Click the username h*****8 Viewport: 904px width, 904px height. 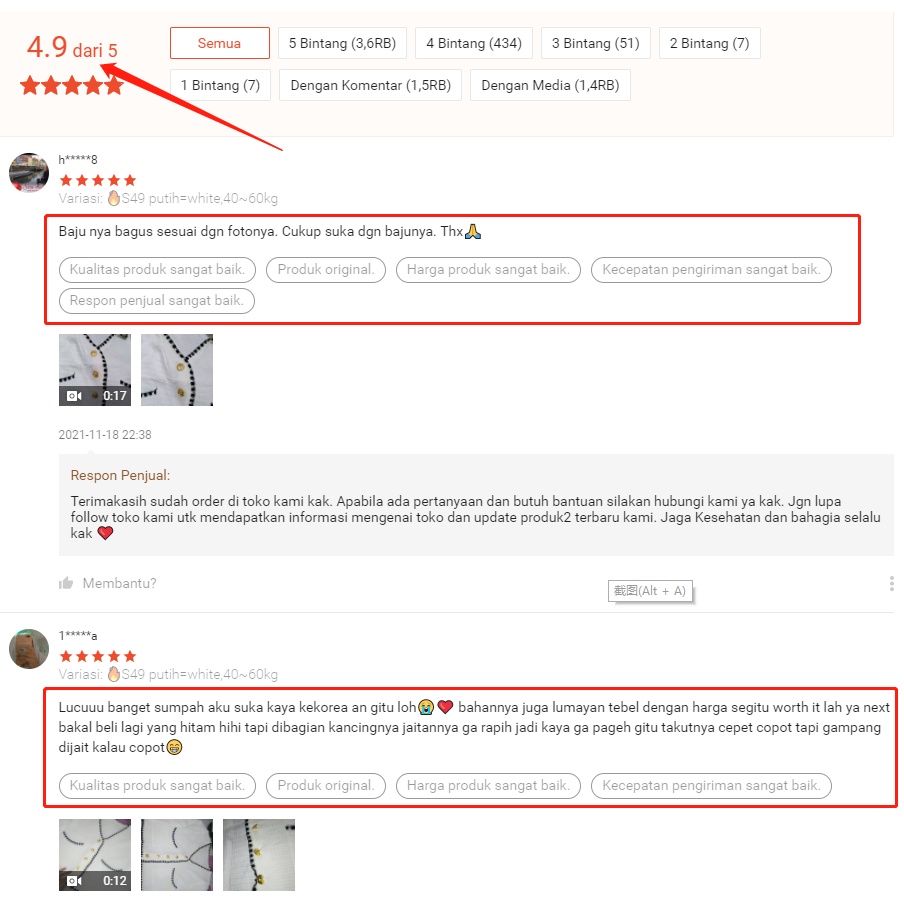pyautogui.click(x=78, y=160)
